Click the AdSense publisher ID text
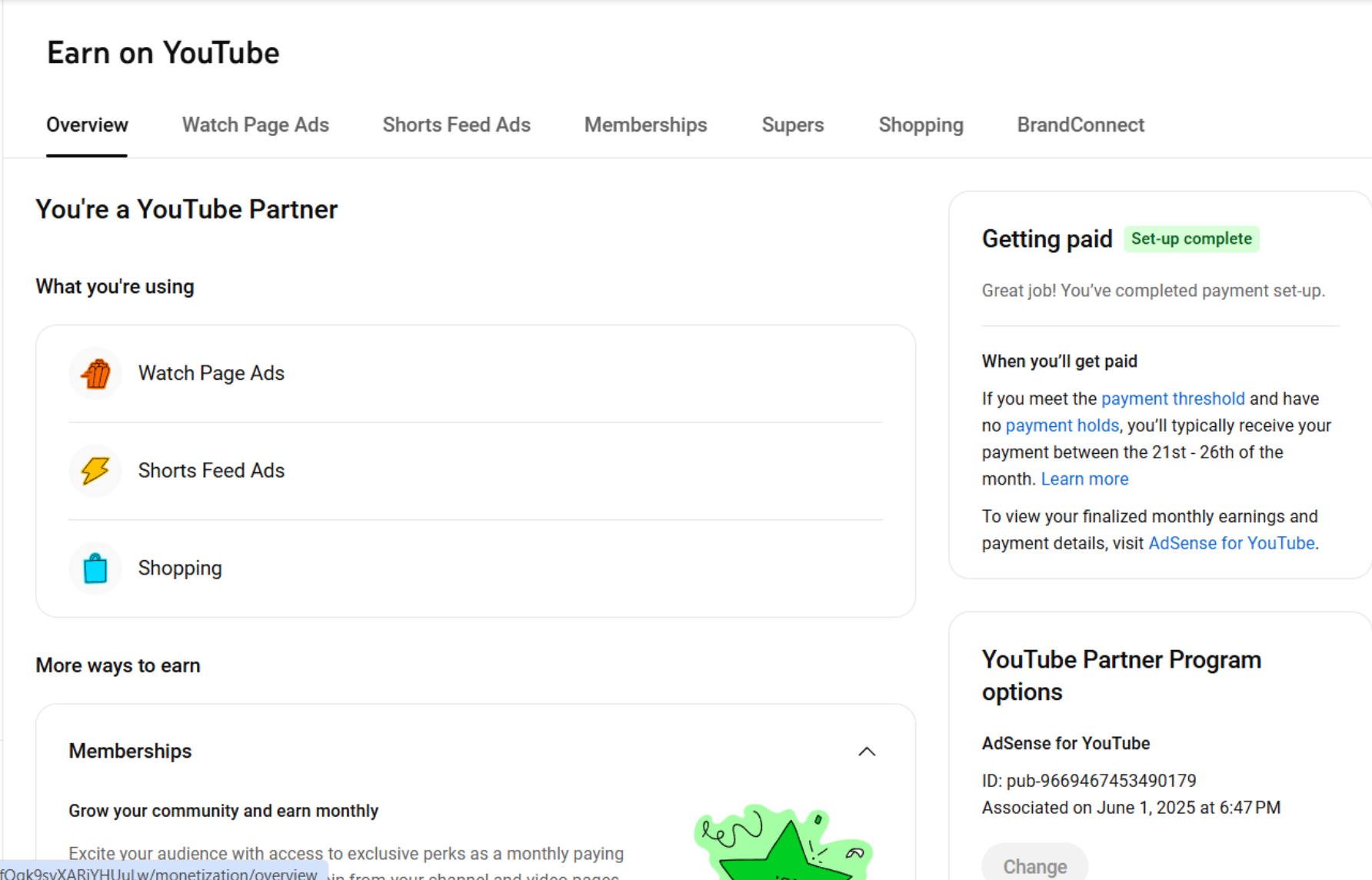1372x880 pixels. [1089, 781]
